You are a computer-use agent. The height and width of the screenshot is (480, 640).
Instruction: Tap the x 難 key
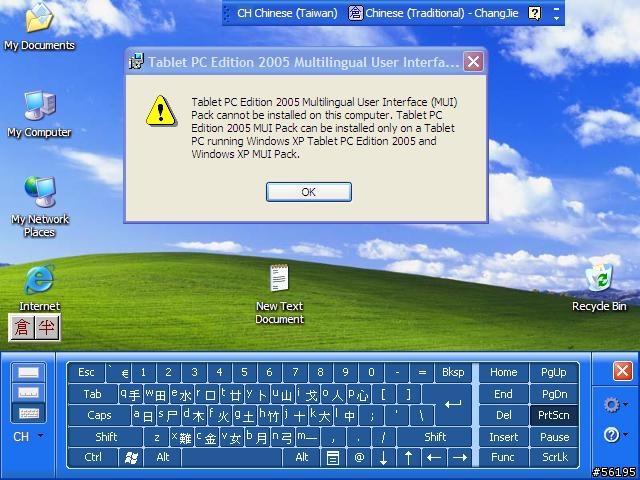point(182,437)
